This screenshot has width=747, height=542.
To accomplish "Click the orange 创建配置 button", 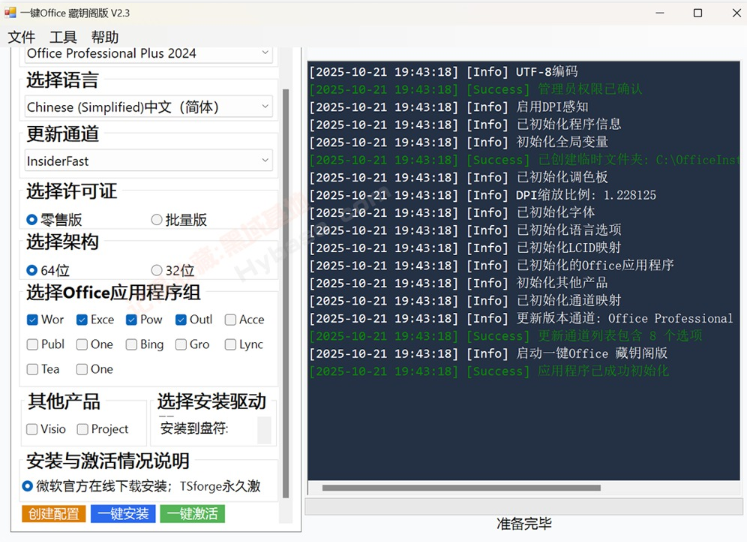I will pos(53,513).
